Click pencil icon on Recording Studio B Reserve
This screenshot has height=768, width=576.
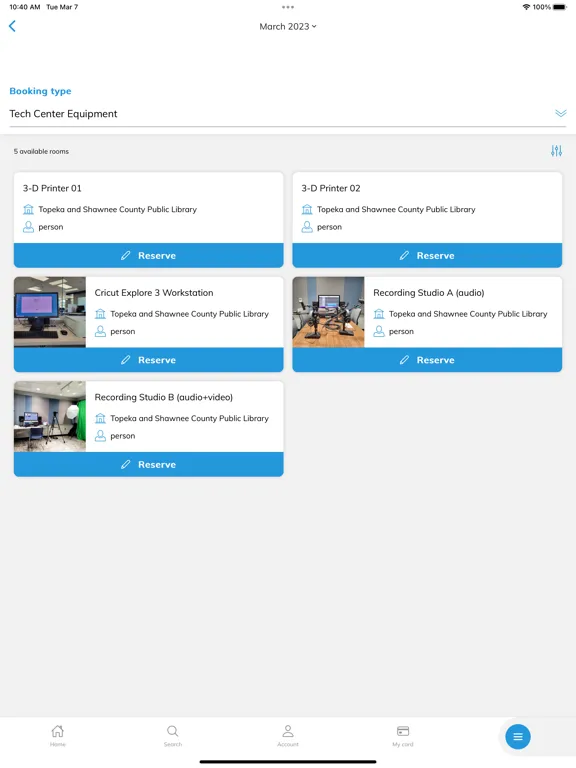(126, 464)
